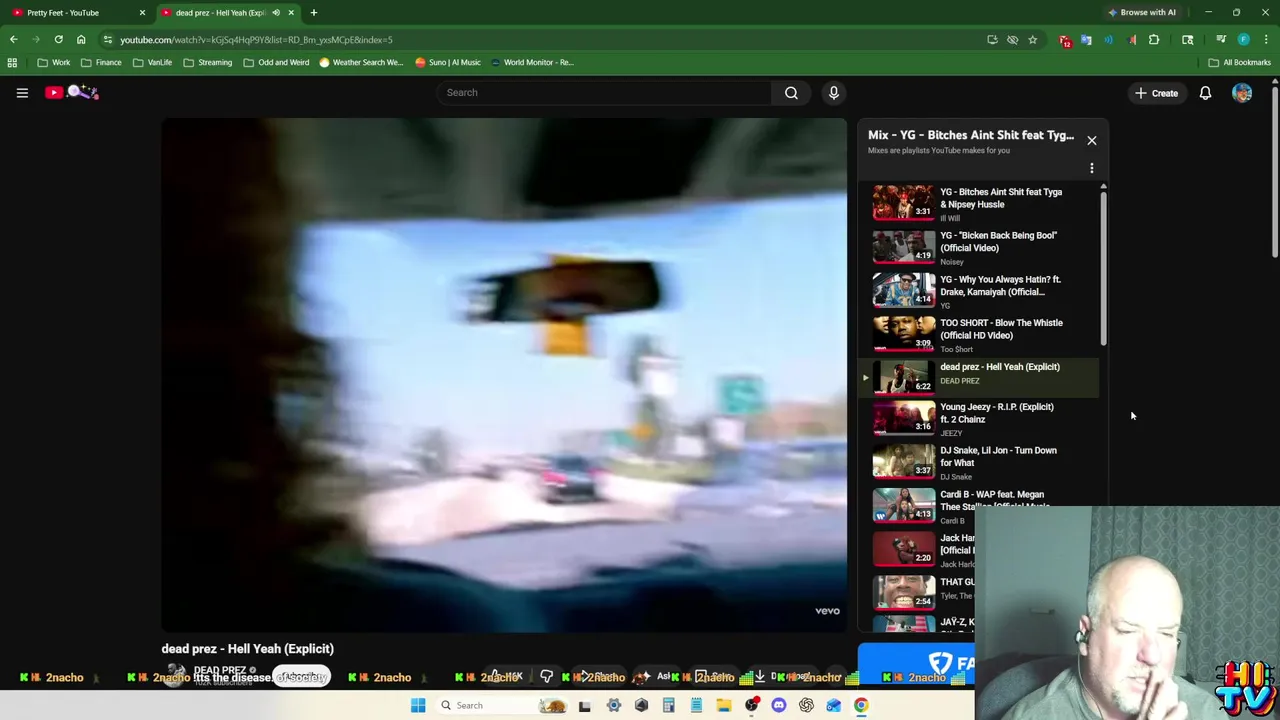Switch to Google Chrome in the taskbar
The image size is (1280, 720).
[861, 706]
